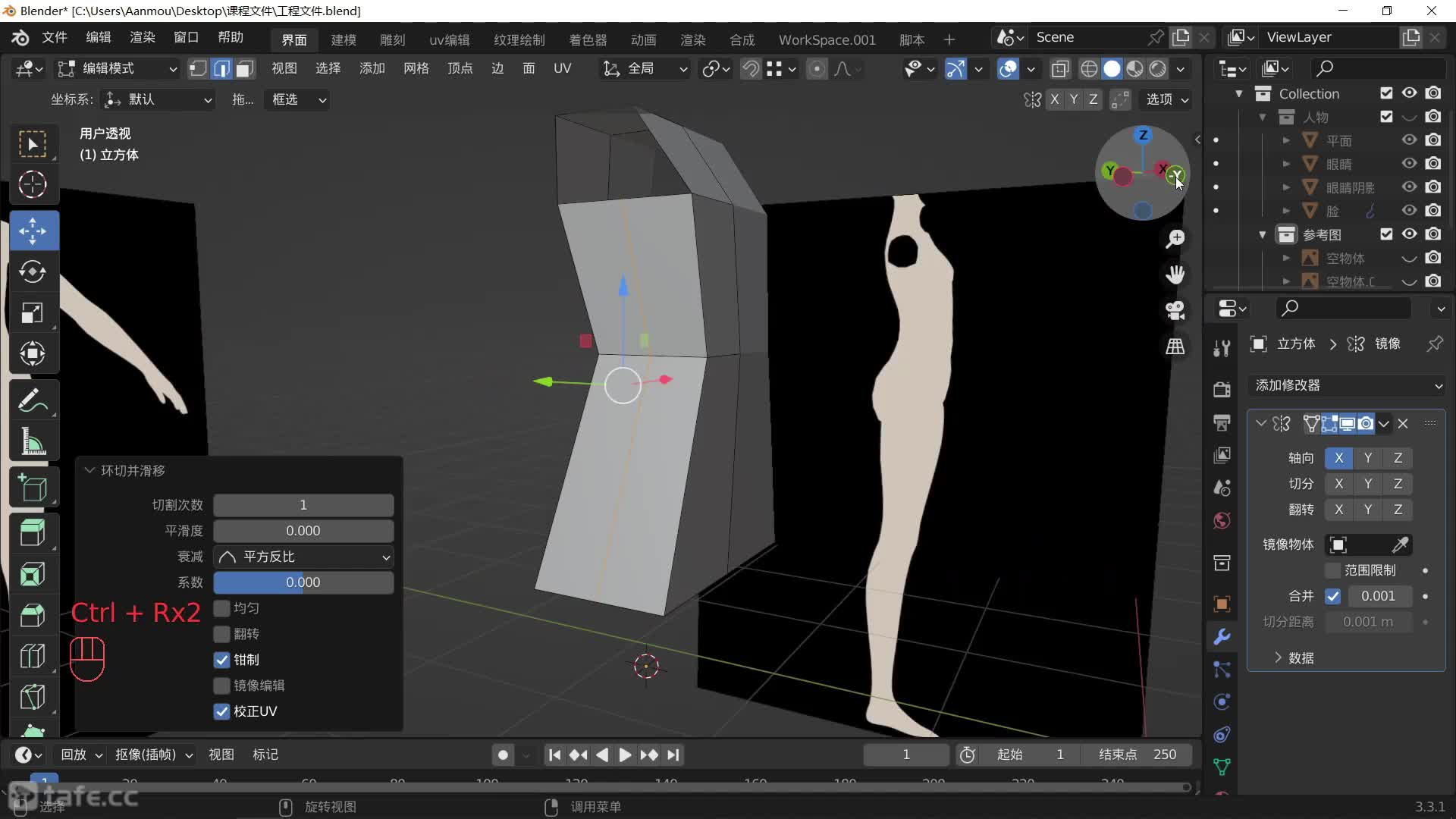Image resolution: width=1456 pixels, height=819 pixels.
Task: Select the Add Cube tool
Action: (x=33, y=488)
